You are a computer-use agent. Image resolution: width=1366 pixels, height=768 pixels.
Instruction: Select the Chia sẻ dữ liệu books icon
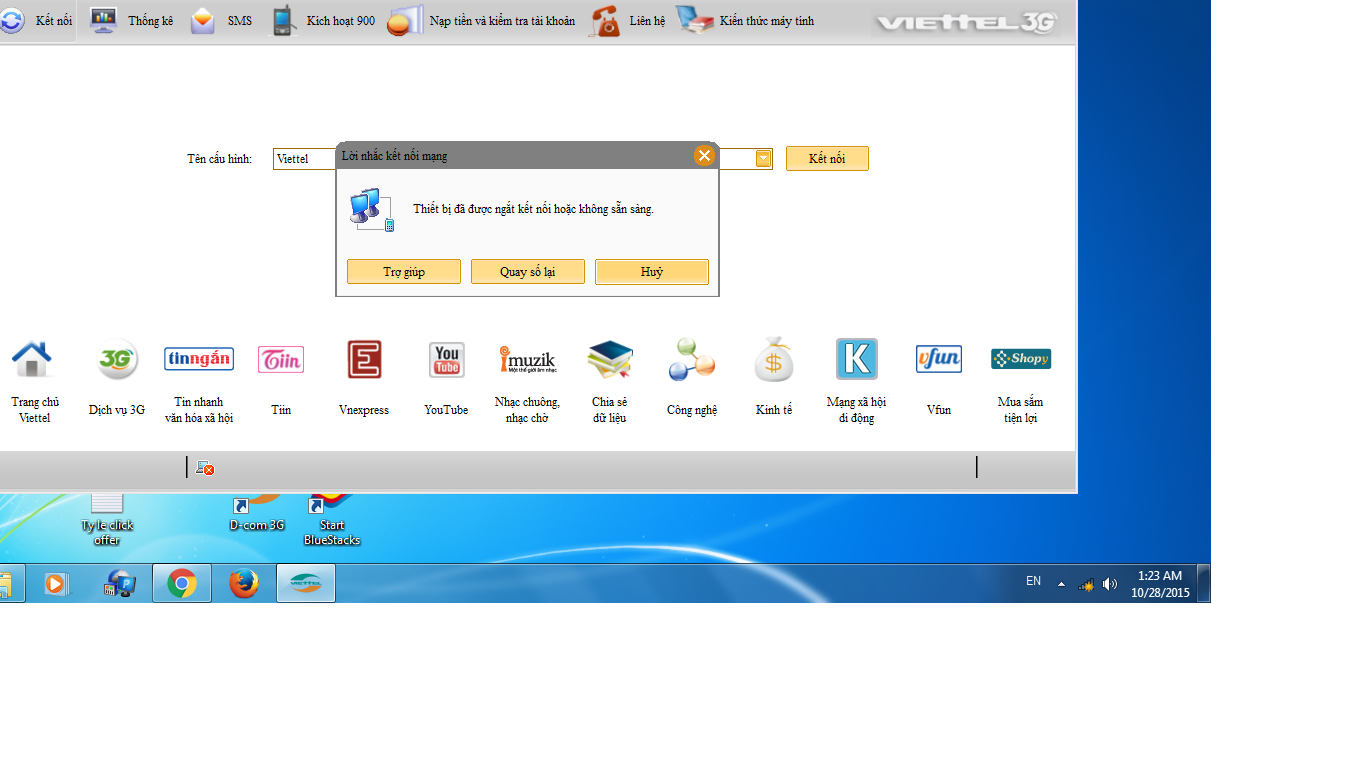610,360
